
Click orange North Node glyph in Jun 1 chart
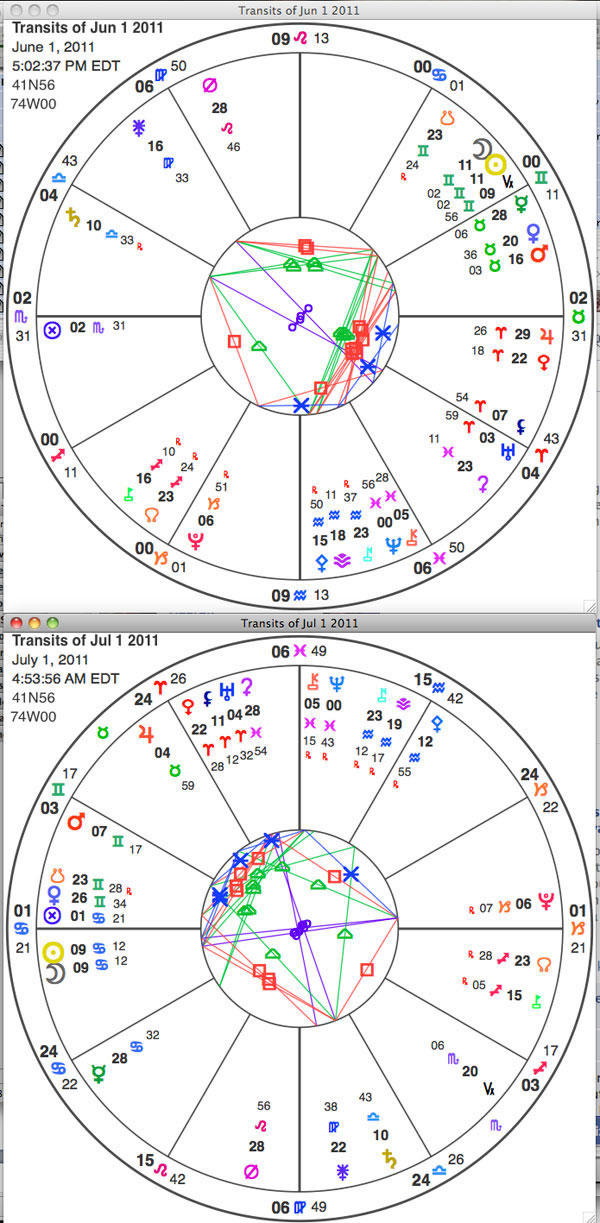click(x=151, y=515)
